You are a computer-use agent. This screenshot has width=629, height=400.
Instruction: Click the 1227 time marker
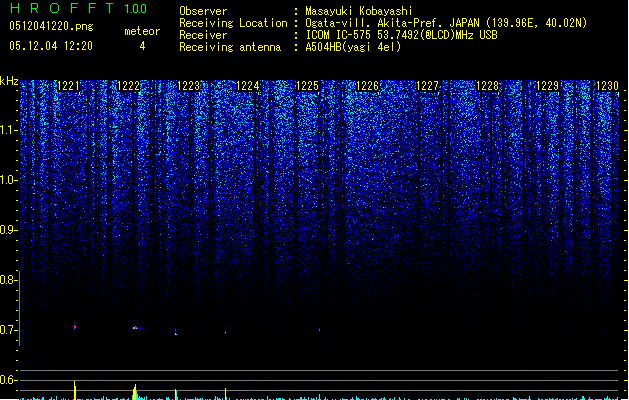tap(428, 86)
